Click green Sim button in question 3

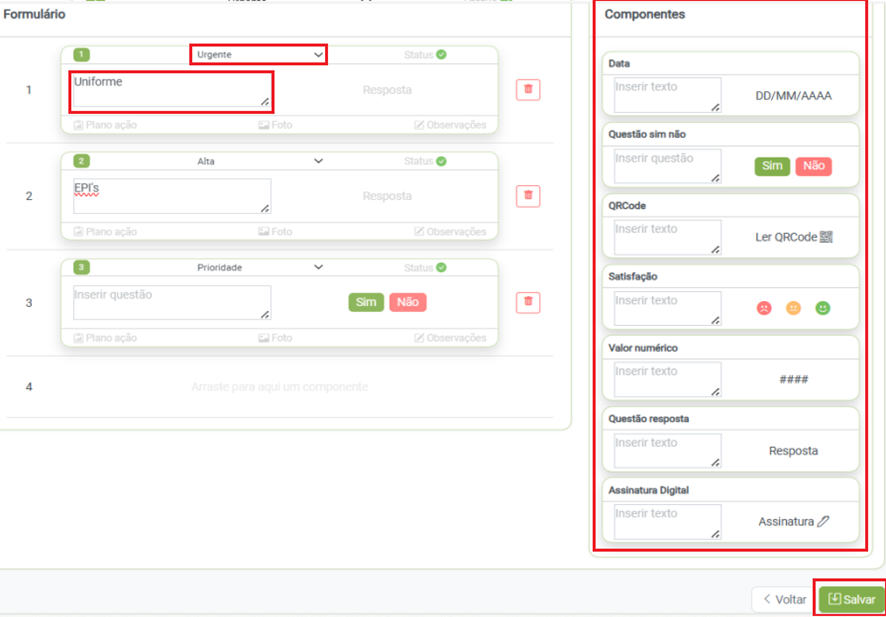366,302
